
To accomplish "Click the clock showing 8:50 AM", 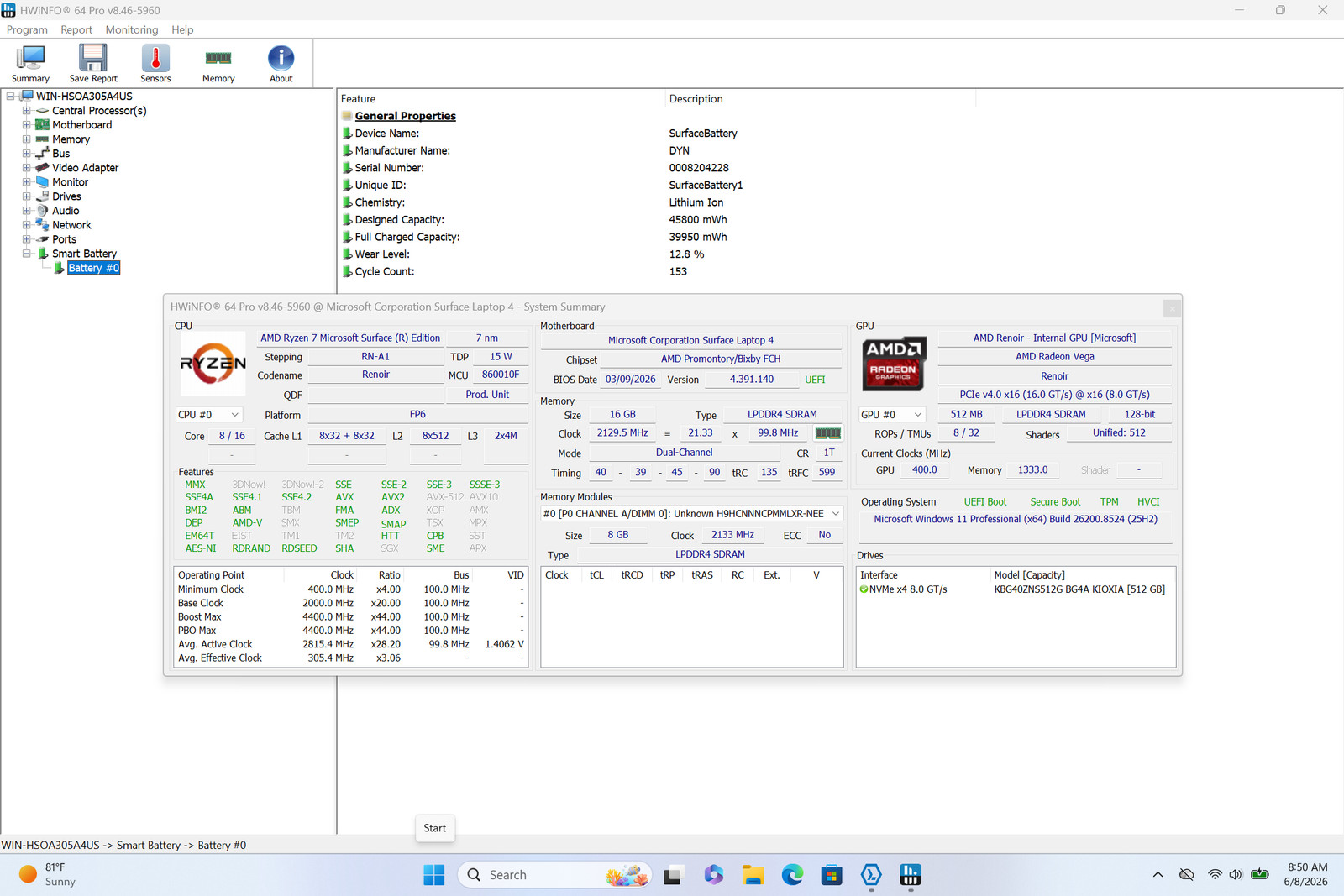I will coord(1307,875).
